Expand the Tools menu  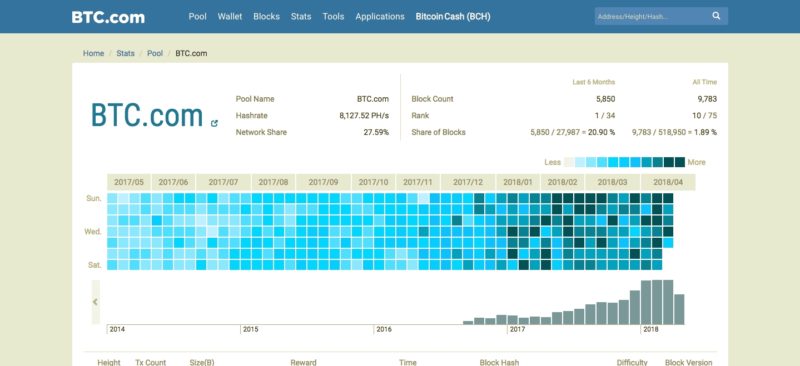(333, 16)
